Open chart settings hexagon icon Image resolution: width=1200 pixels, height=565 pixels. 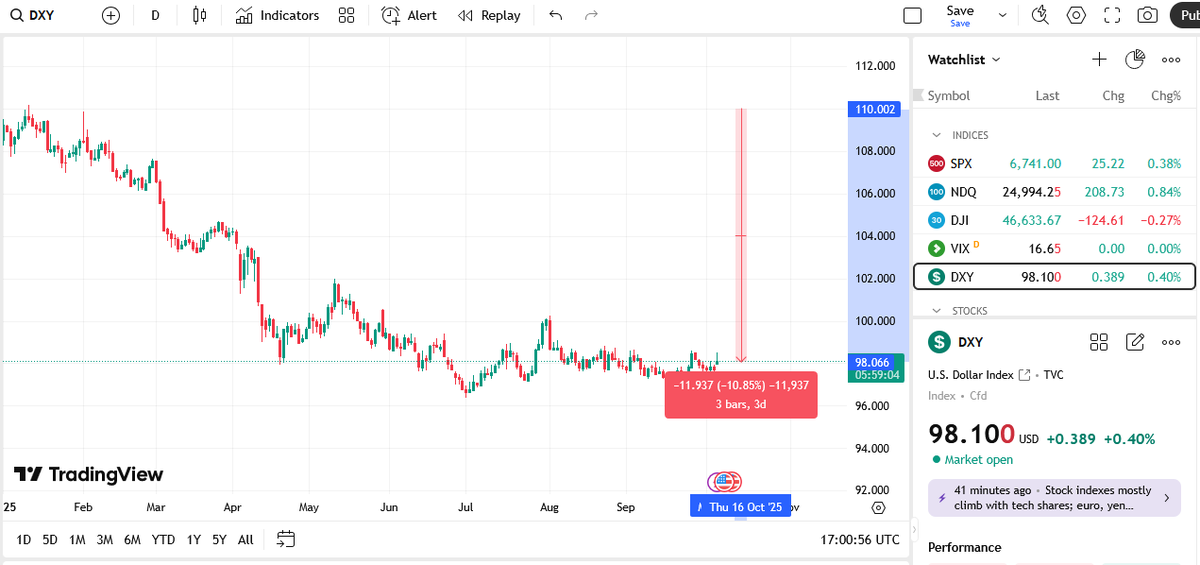(x=1076, y=15)
